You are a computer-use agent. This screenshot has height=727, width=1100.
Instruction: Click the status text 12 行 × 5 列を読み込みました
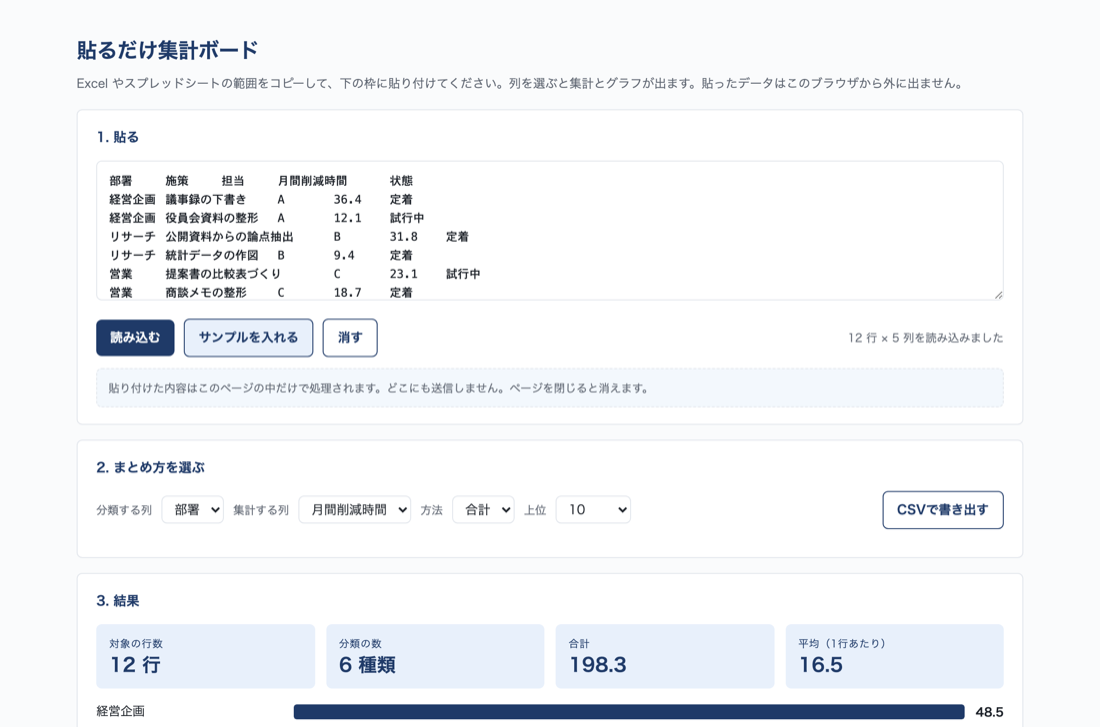[925, 338]
